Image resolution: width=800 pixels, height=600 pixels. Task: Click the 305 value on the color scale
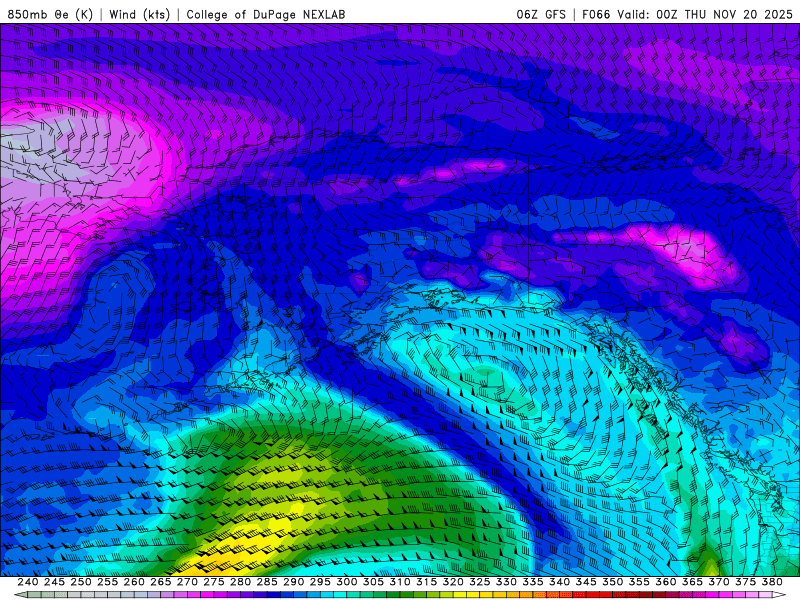[x=373, y=582]
